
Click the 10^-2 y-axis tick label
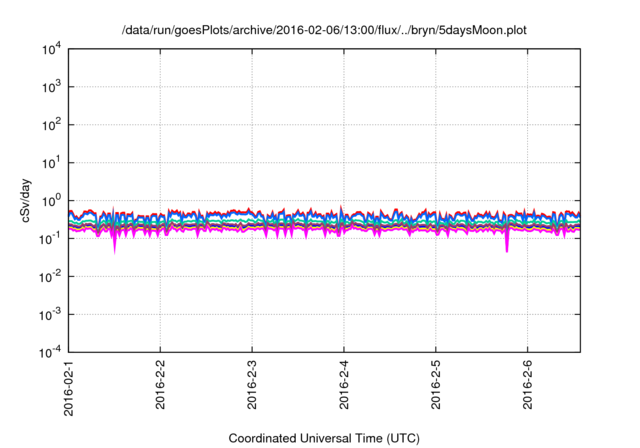point(50,277)
